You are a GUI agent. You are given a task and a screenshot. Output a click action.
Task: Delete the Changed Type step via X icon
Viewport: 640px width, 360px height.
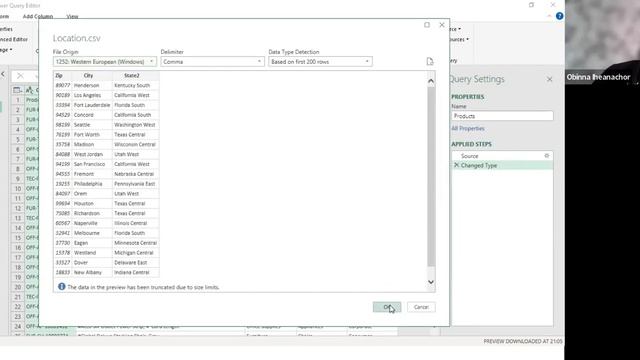[456, 165]
